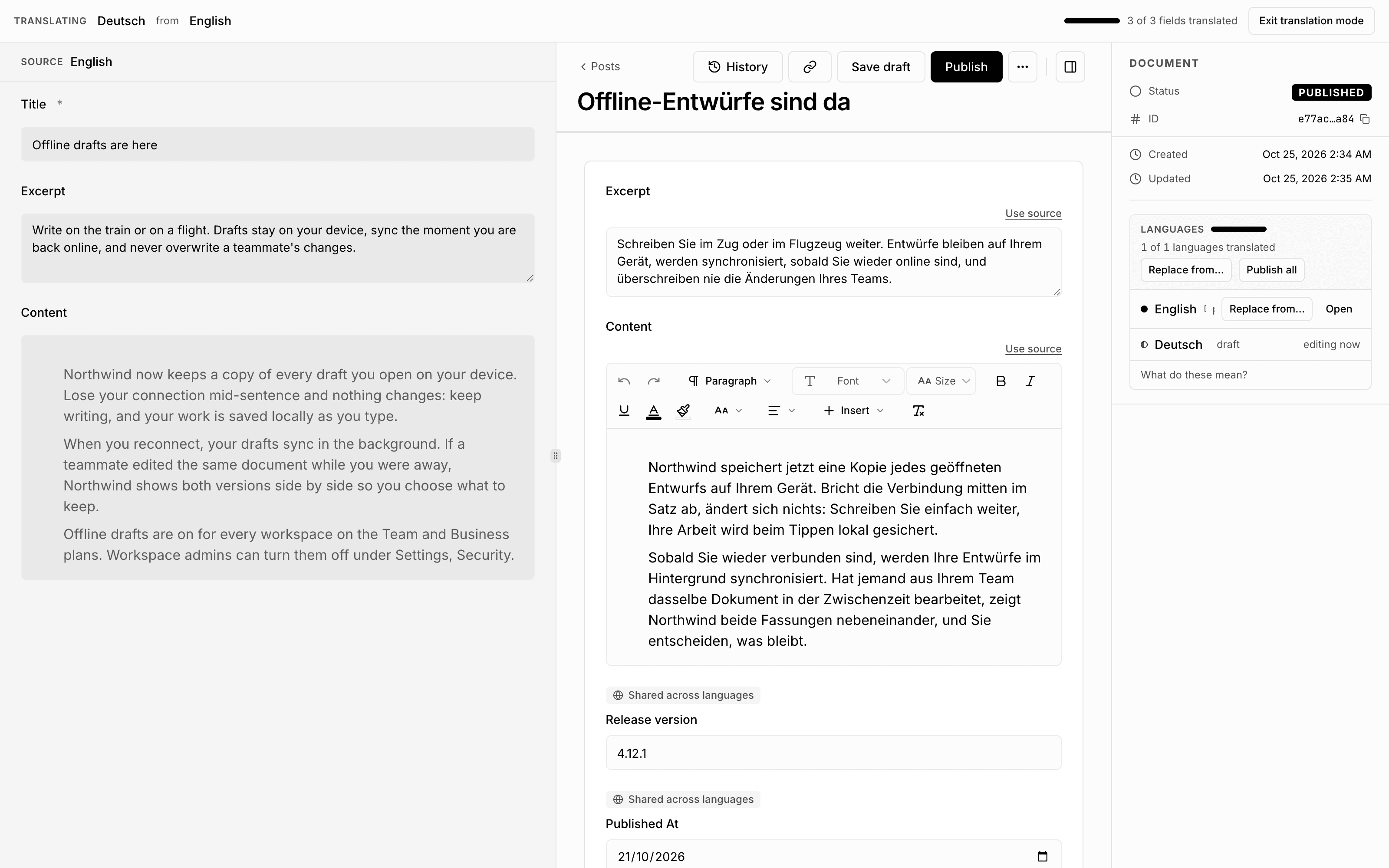Toggle underline formatting
The width and height of the screenshot is (1389, 868).
click(624, 411)
